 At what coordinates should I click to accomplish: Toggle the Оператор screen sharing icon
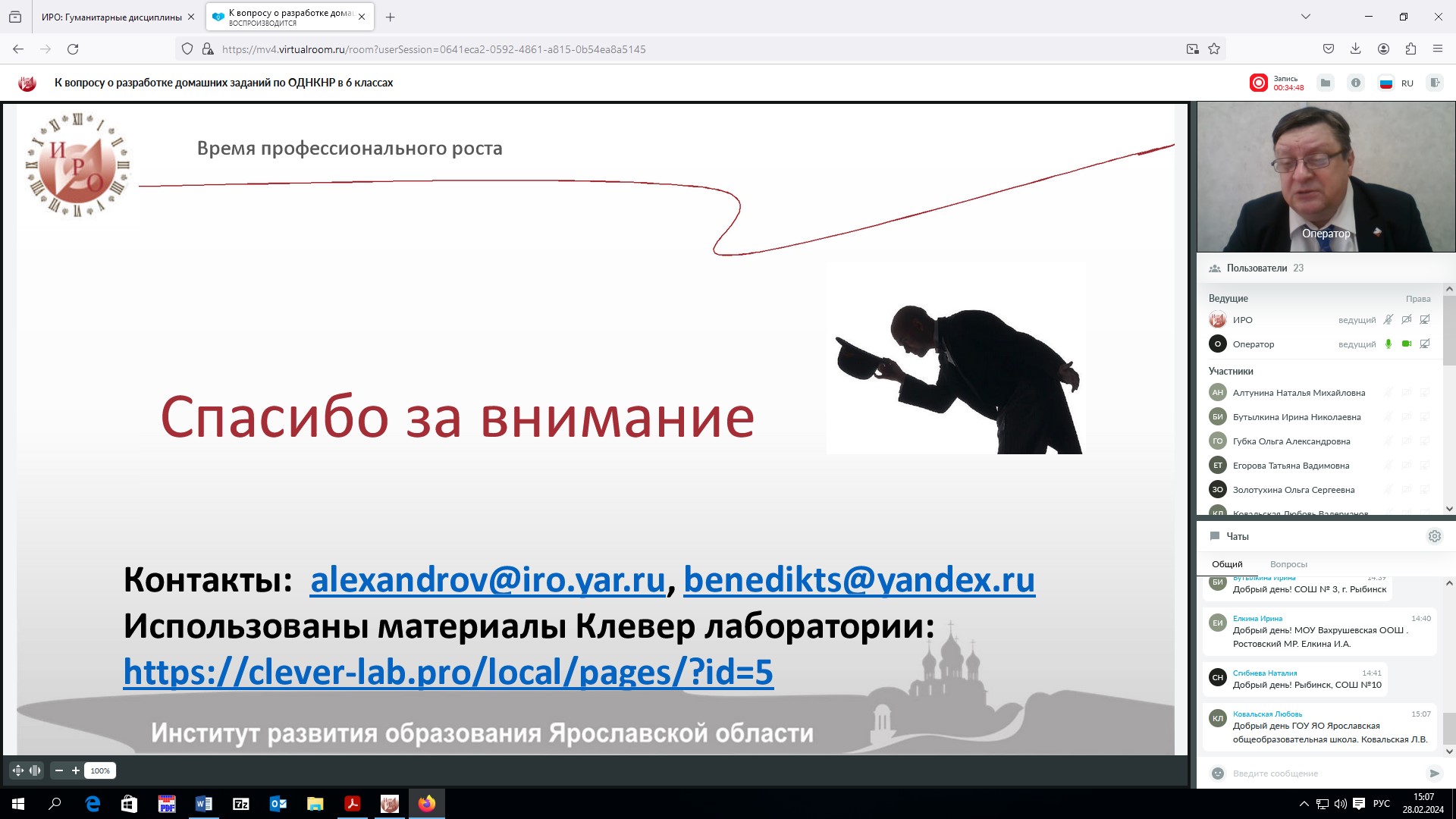tap(1425, 344)
